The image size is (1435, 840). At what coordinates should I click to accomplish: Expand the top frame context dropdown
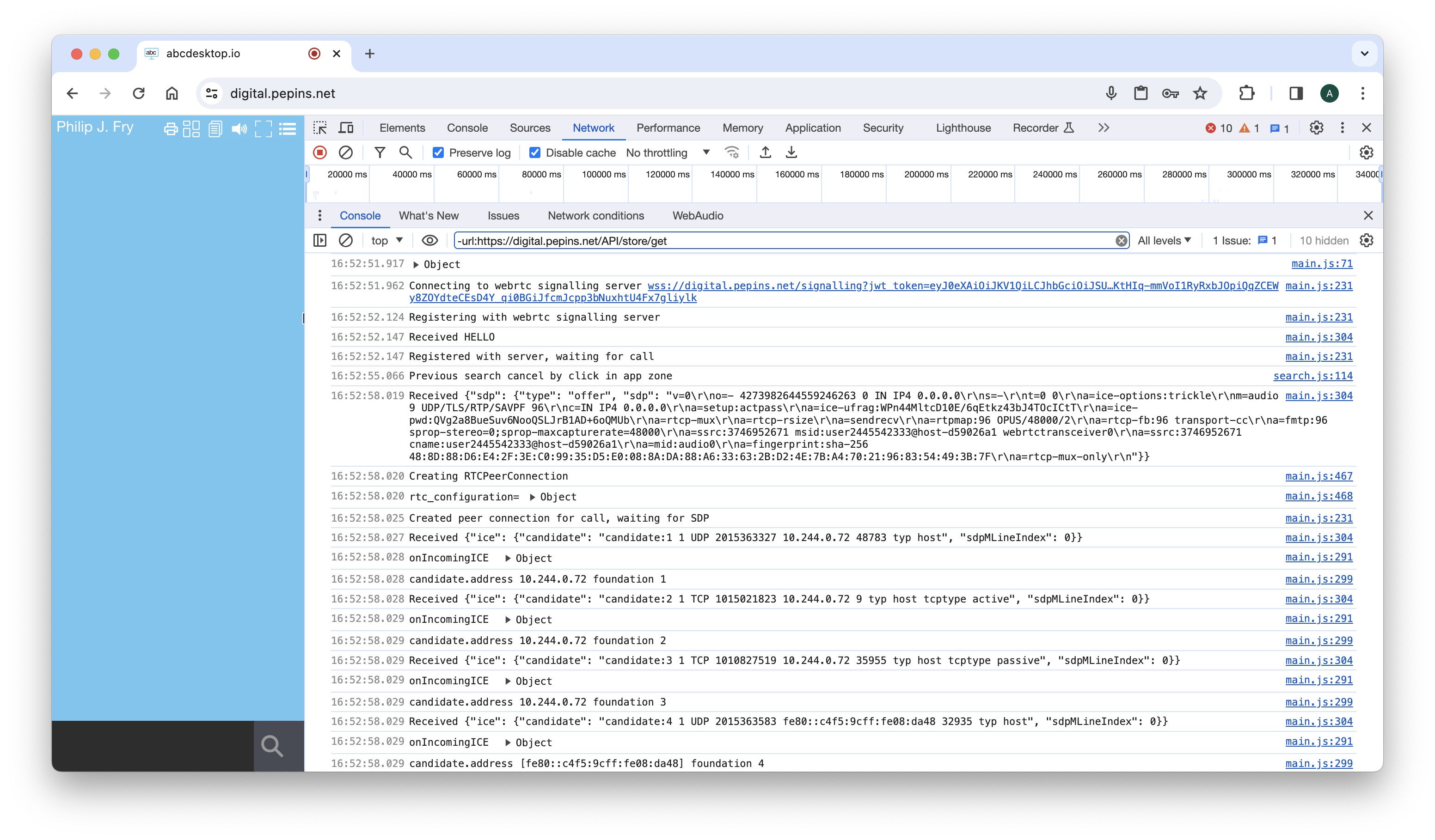(386, 240)
